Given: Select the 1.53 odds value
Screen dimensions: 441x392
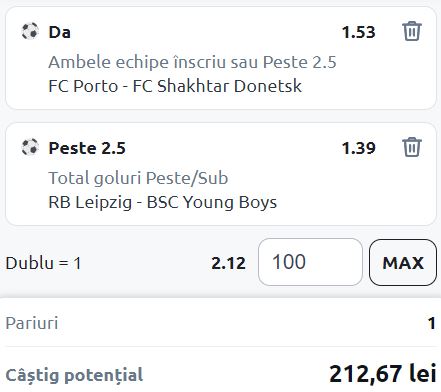Looking at the screenshot, I should tap(359, 32).
